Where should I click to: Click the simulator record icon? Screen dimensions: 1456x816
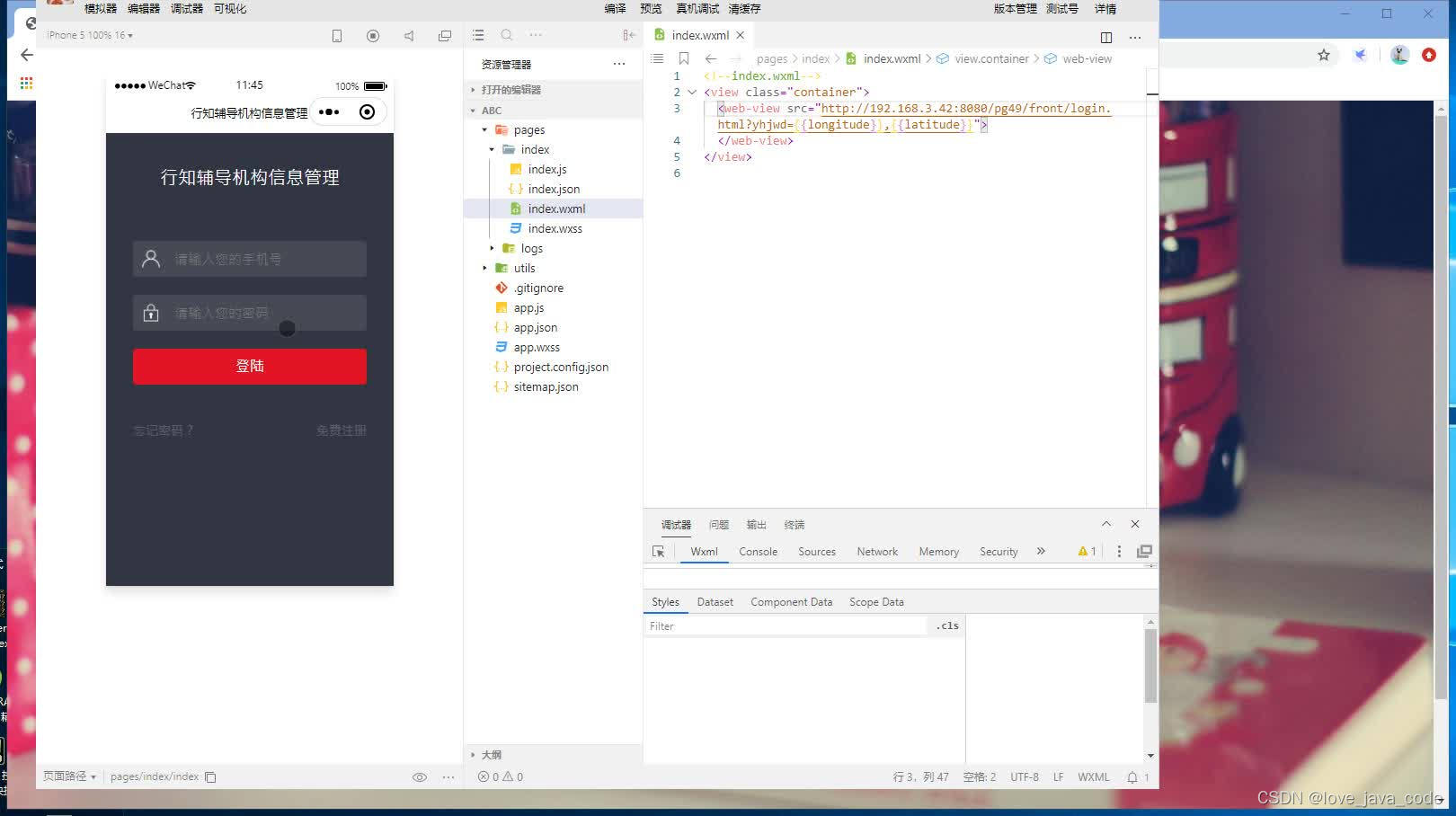[373, 36]
